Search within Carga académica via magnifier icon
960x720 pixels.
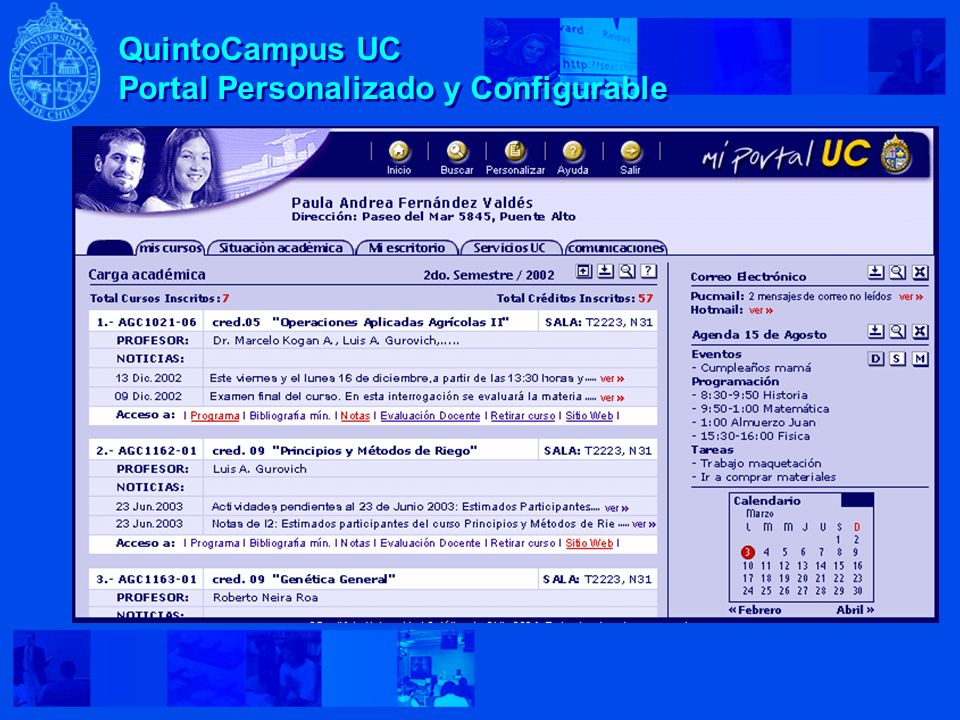(627, 271)
